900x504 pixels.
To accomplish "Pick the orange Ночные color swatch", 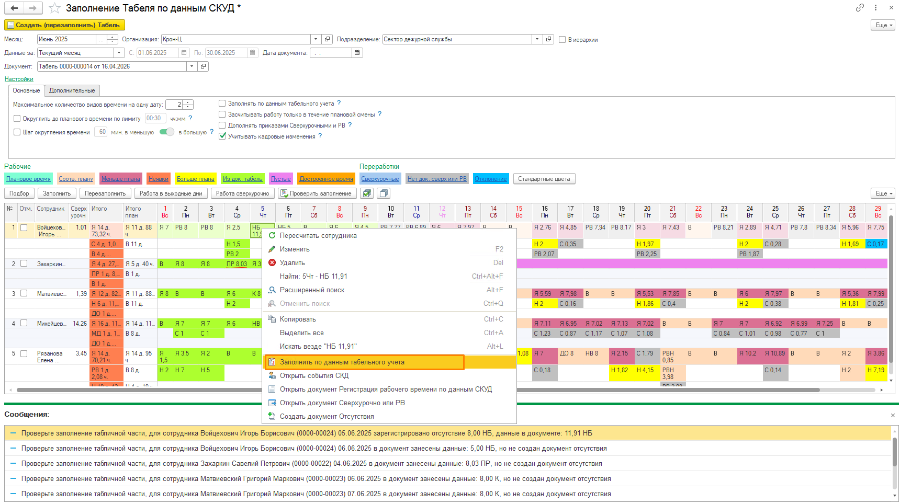I will [x=158, y=179].
